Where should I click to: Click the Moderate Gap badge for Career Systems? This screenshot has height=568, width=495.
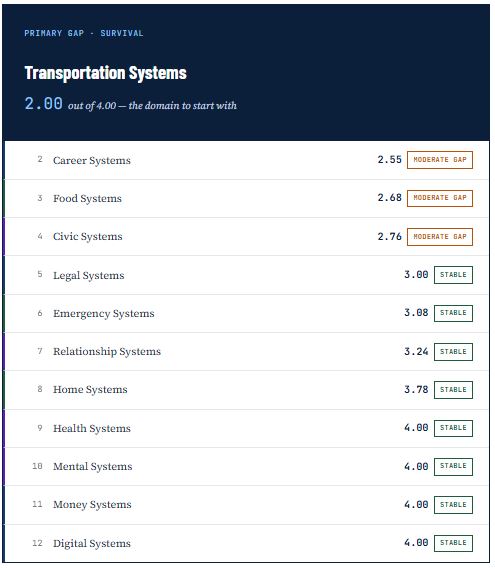[x=440, y=160]
